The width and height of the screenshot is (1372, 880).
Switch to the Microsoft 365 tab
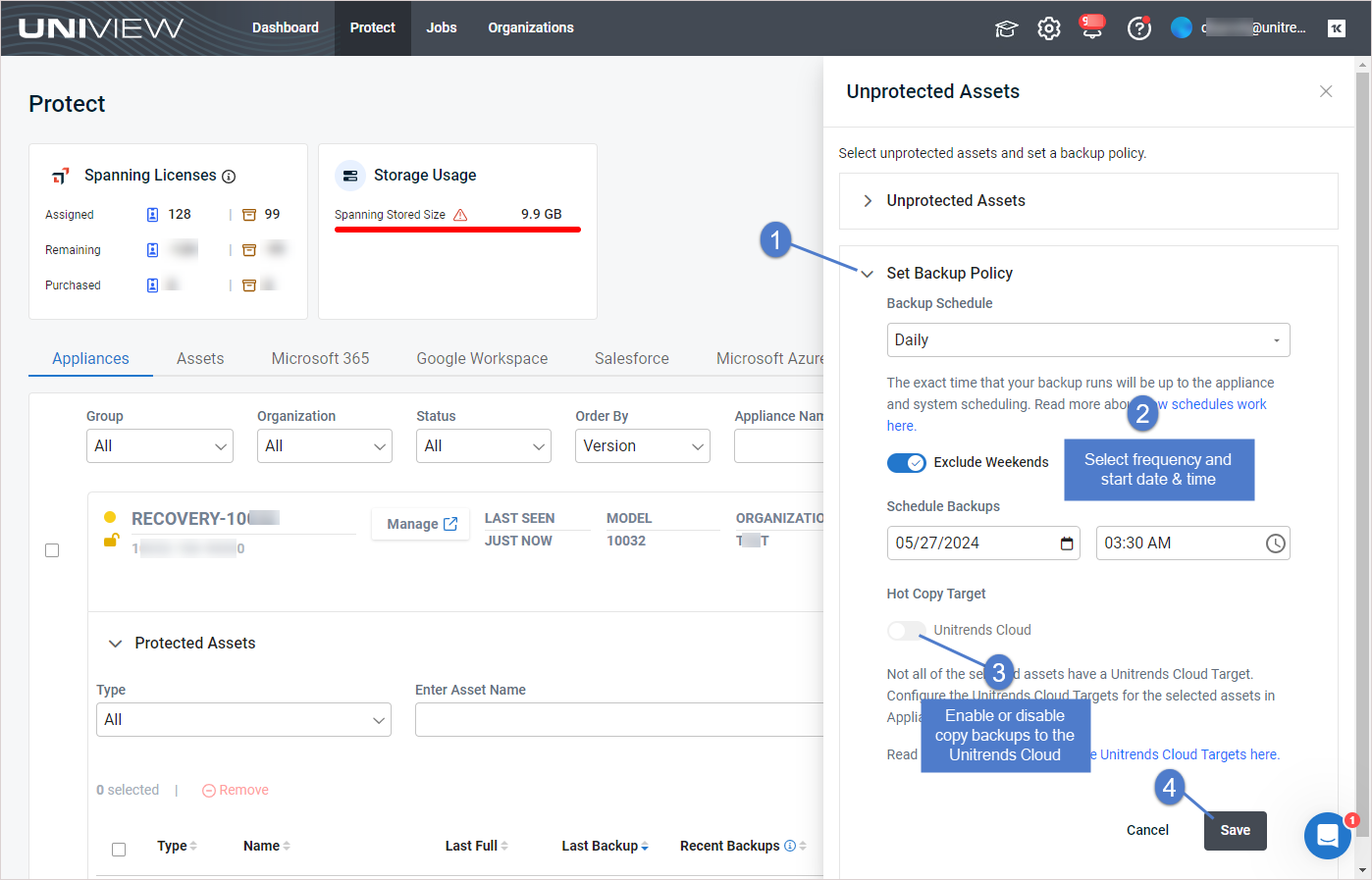point(320,358)
